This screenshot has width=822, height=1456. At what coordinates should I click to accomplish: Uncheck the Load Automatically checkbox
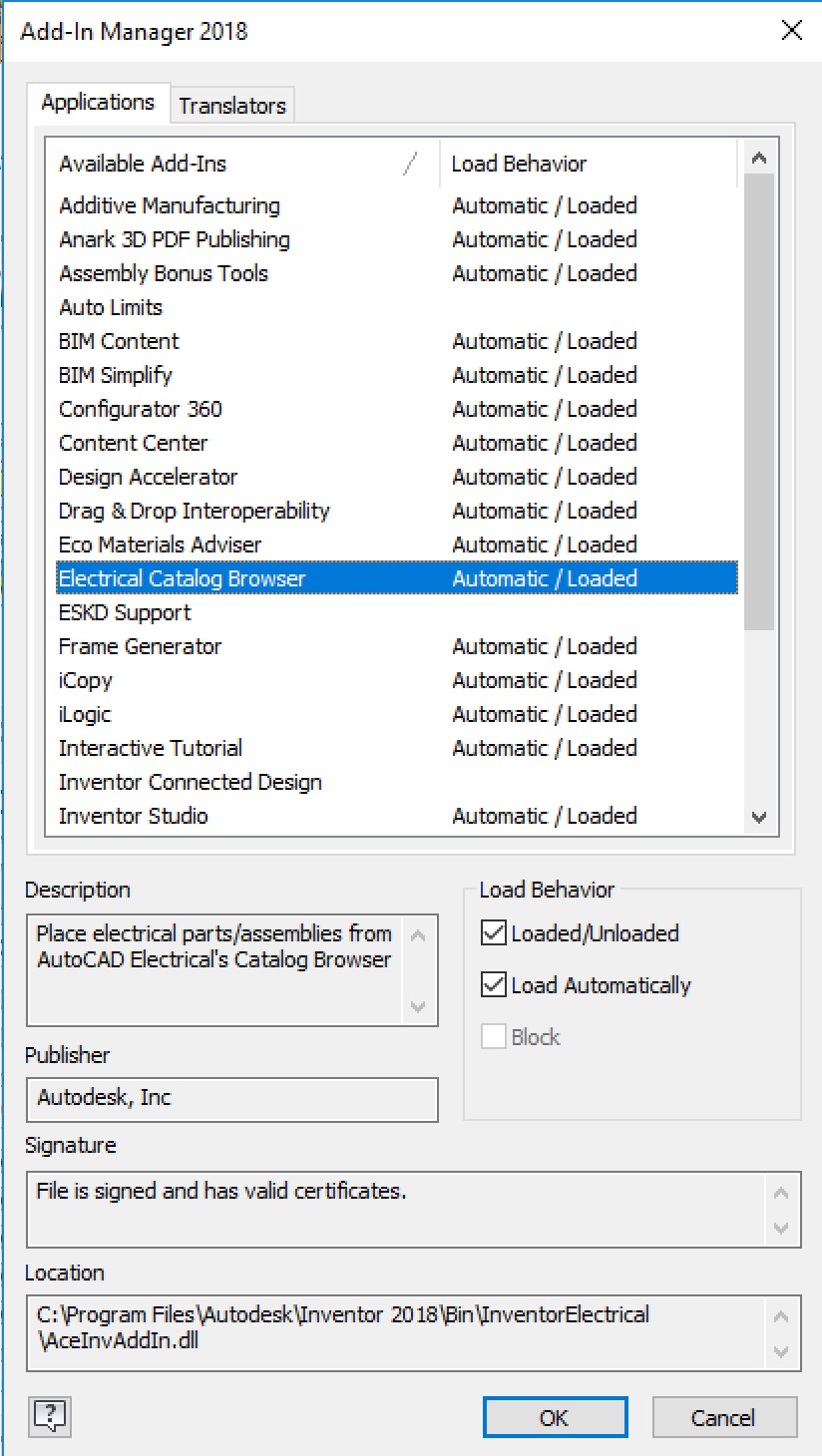coord(494,985)
